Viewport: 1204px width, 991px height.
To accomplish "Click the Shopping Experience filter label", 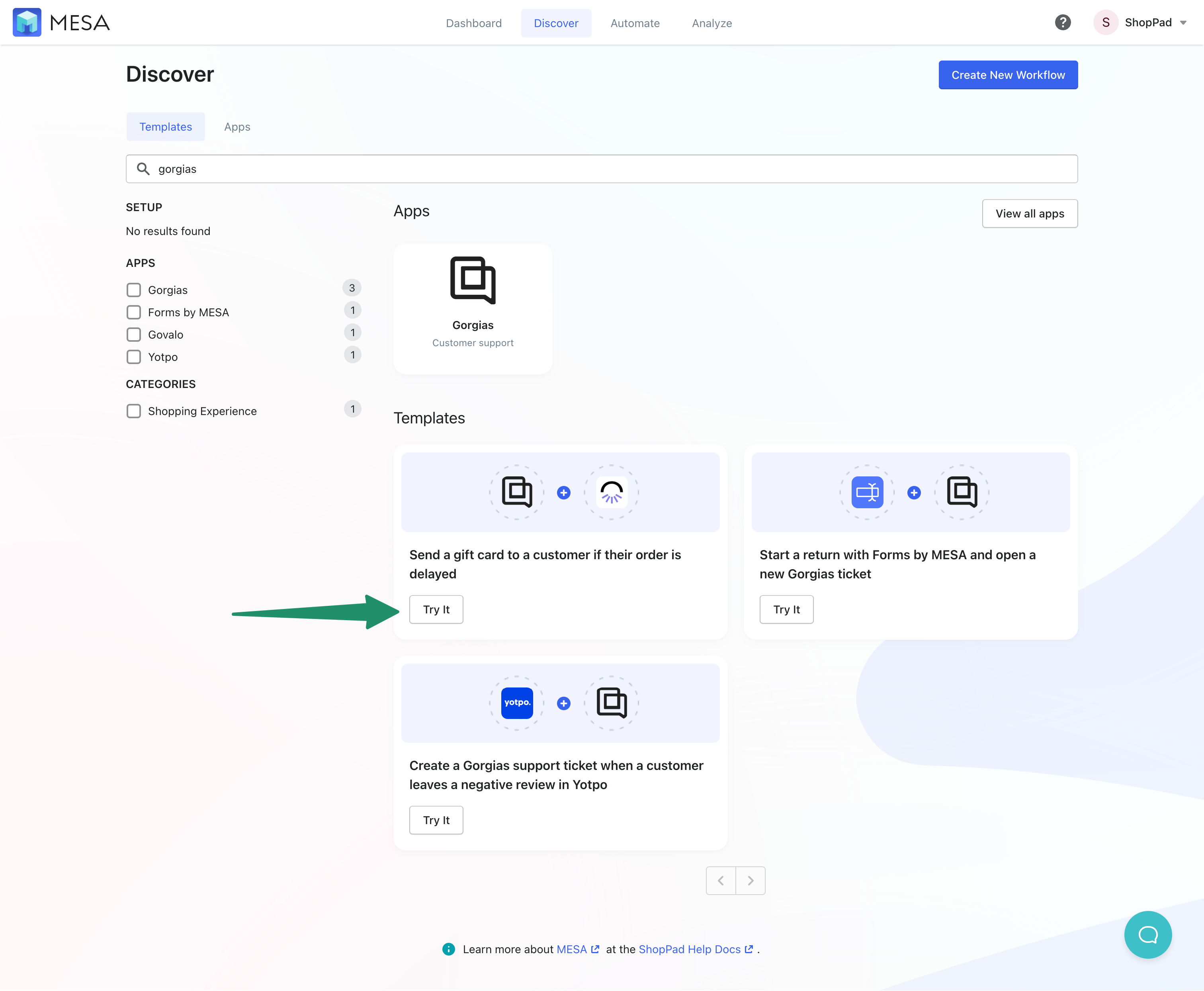I will coord(202,411).
